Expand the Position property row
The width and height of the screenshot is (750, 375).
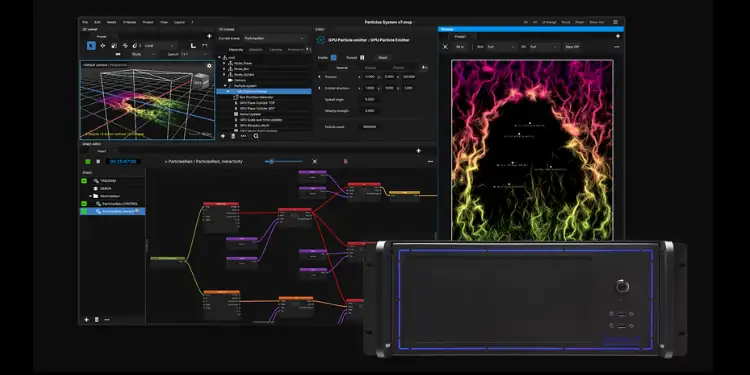[x=320, y=77]
